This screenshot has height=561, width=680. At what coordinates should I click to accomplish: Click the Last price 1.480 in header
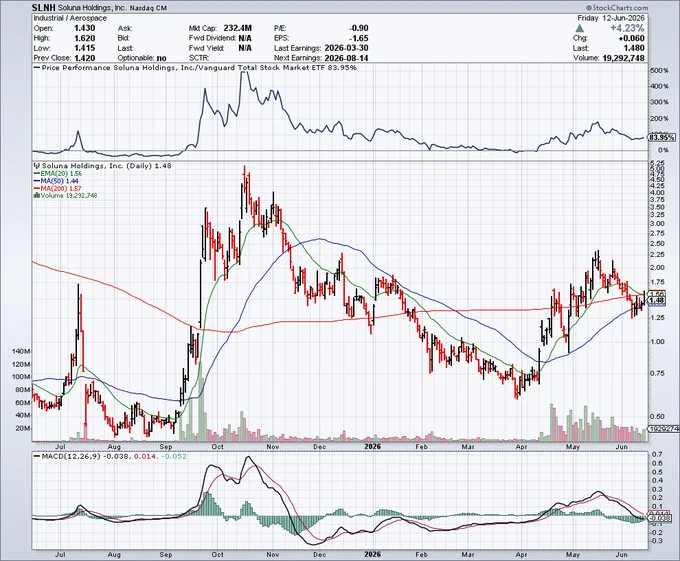(x=633, y=48)
